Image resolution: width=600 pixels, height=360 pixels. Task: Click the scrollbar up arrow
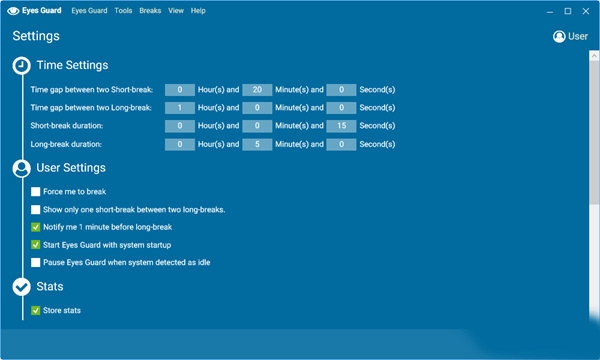(594, 56)
